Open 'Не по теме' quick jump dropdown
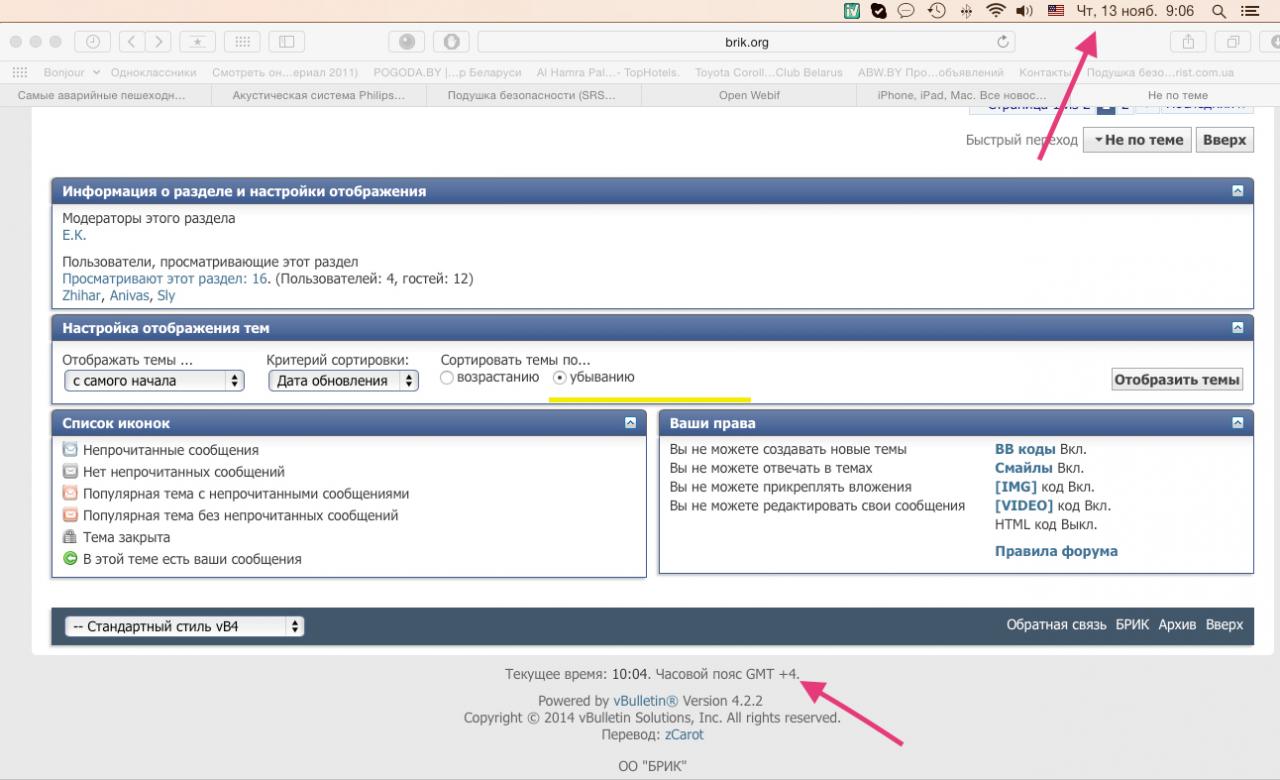The height and width of the screenshot is (780, 1280). (x=1138, y=140)
